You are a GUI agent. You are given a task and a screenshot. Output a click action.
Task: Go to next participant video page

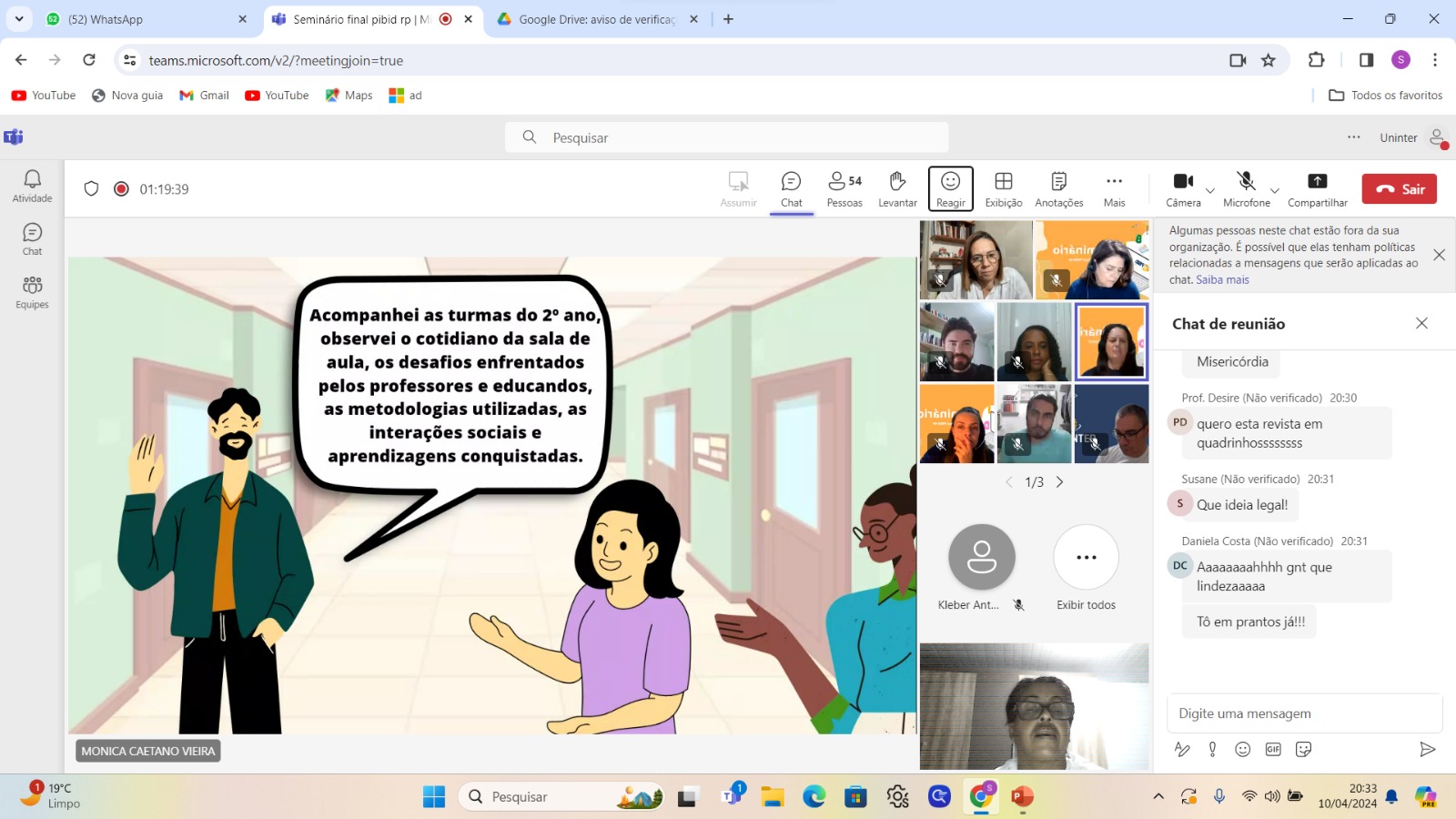click(1059, 482)
